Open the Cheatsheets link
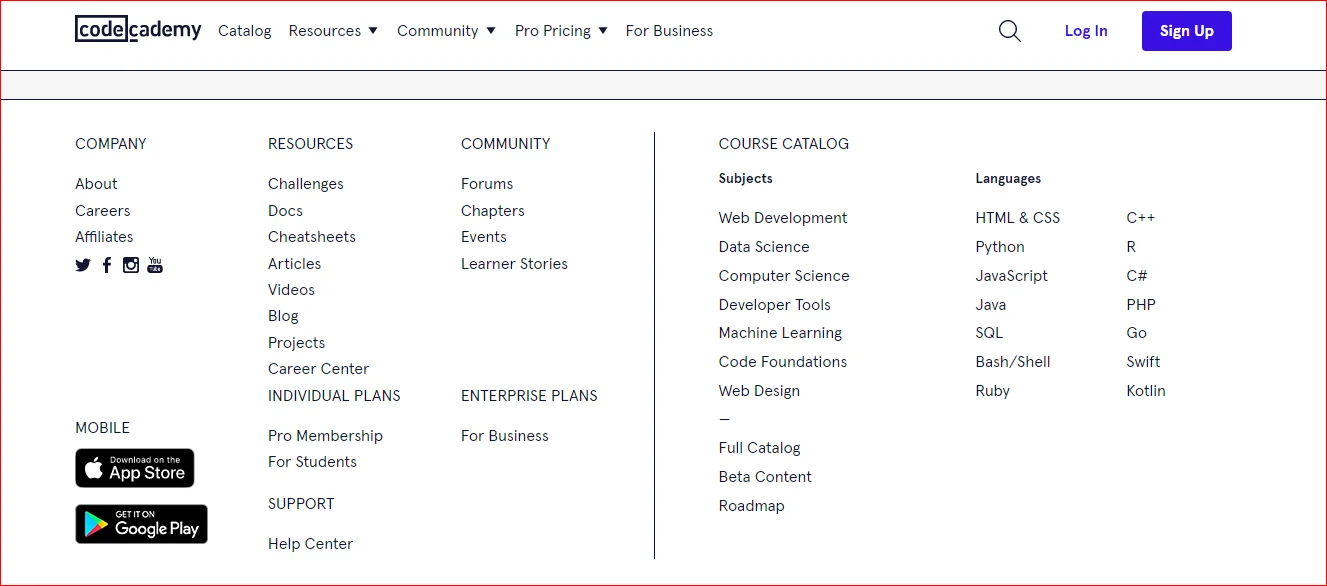 (x=312, y=237)
